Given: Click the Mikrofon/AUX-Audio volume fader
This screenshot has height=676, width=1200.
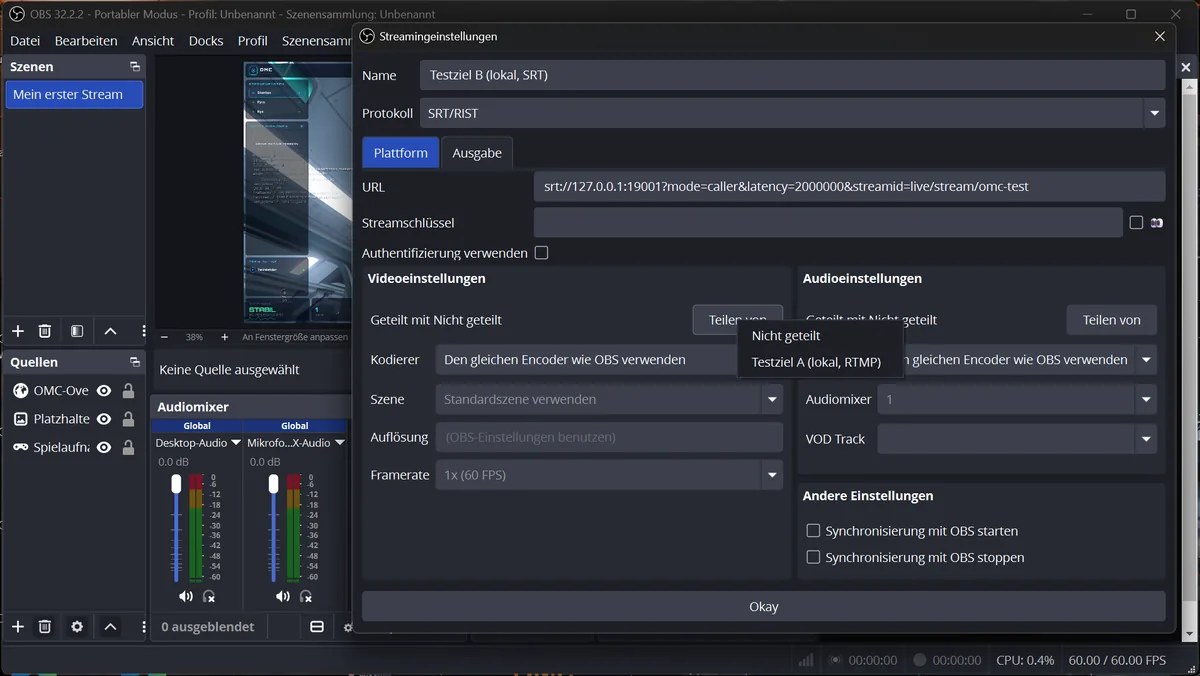Looking at the screenshot, I should click(273, 483).
